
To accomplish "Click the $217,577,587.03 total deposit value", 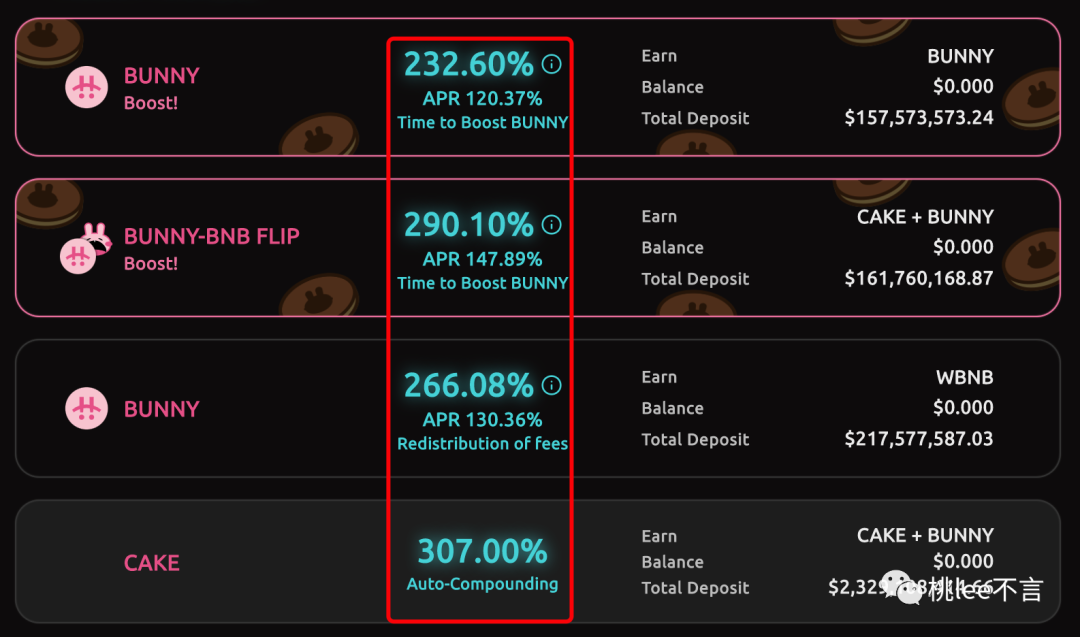I will (x=919, y=439).
